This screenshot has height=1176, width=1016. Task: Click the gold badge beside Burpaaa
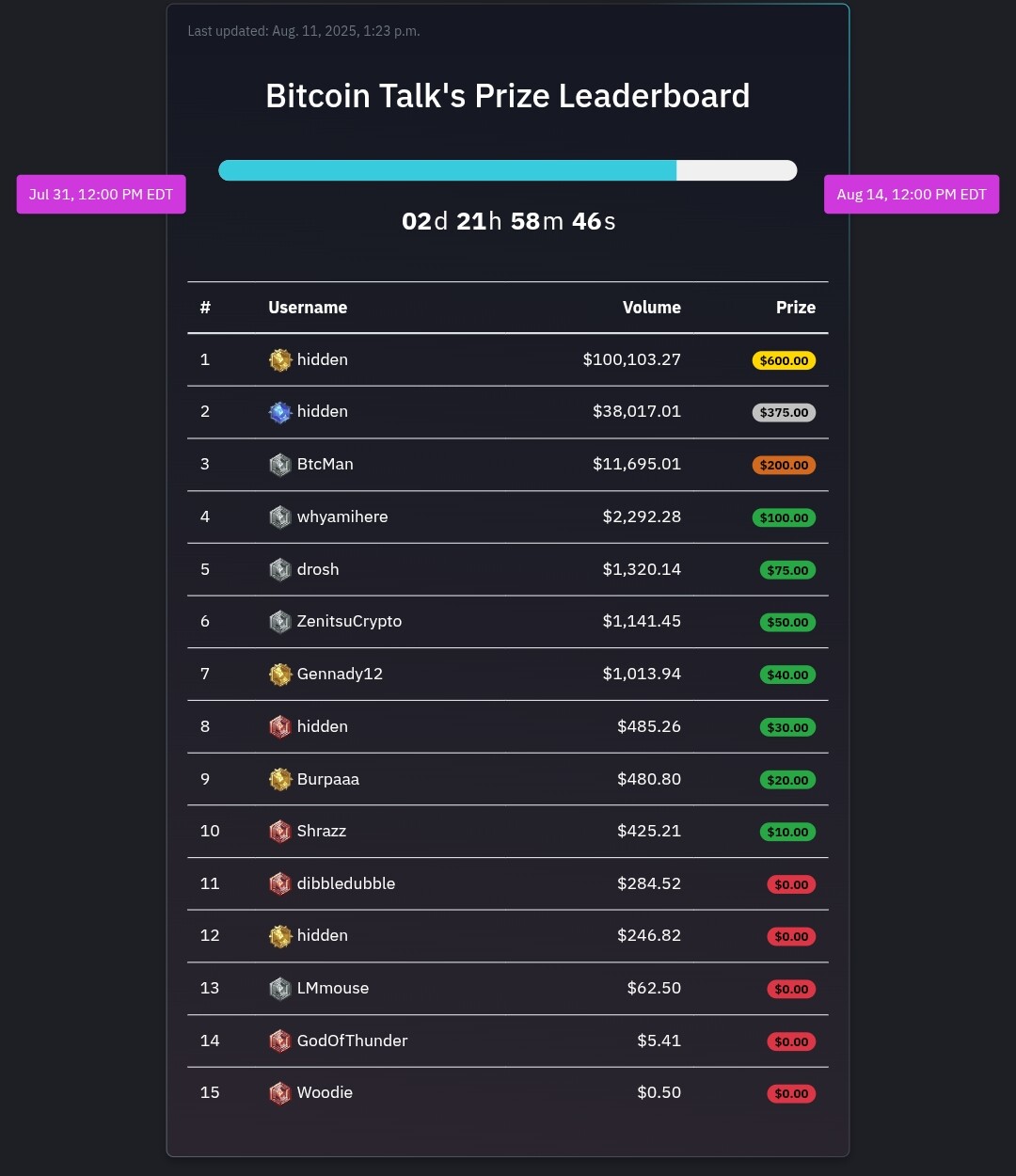point(280,780)
